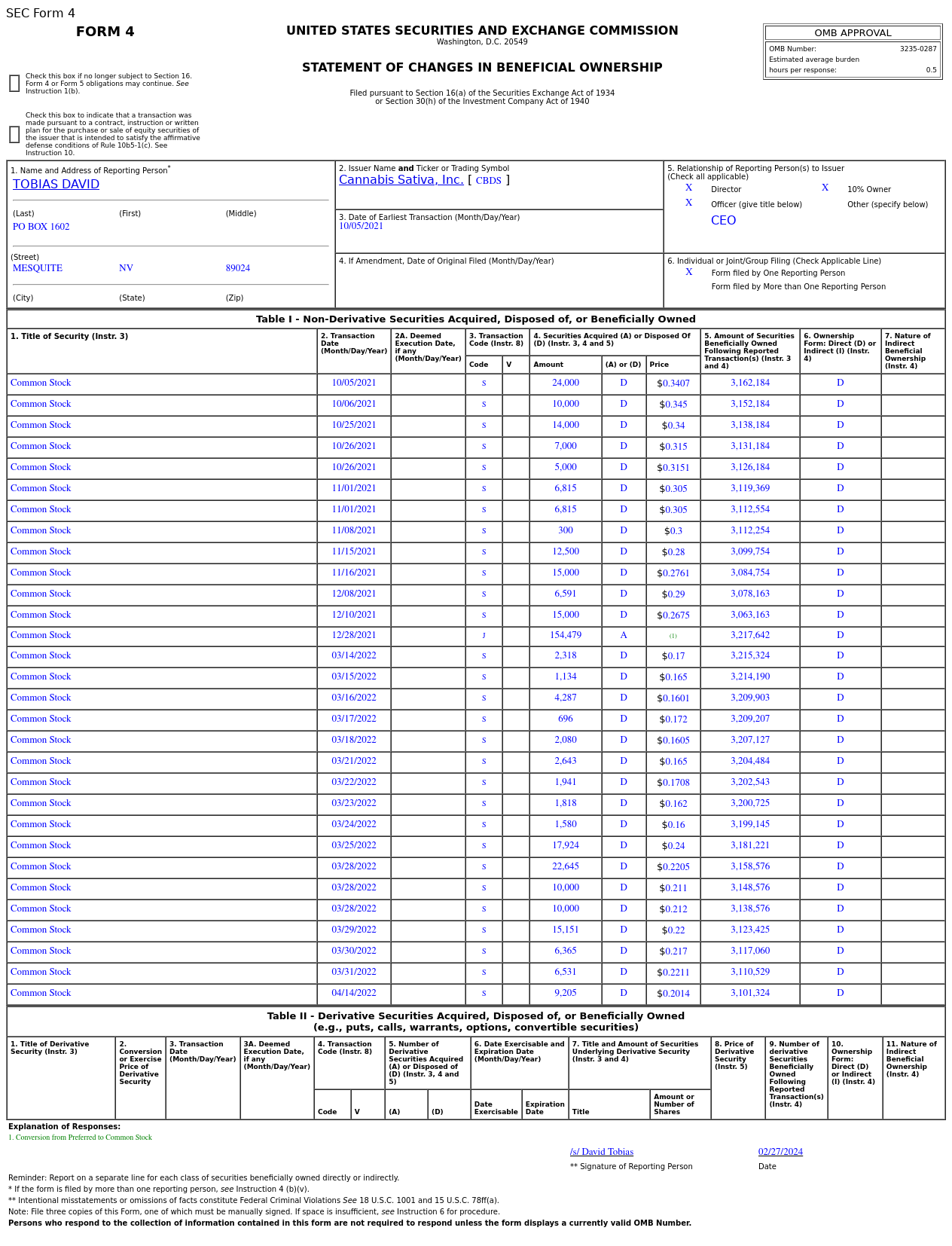Click the NV state value

(126, 268)
